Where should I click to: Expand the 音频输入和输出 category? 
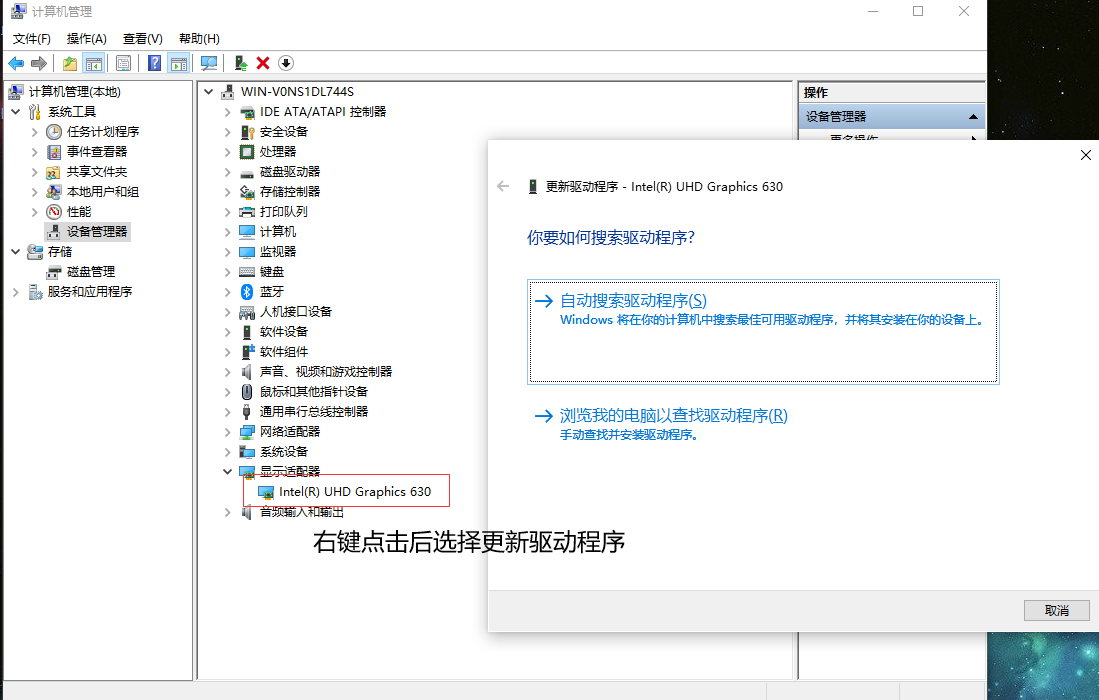[227, 512]
